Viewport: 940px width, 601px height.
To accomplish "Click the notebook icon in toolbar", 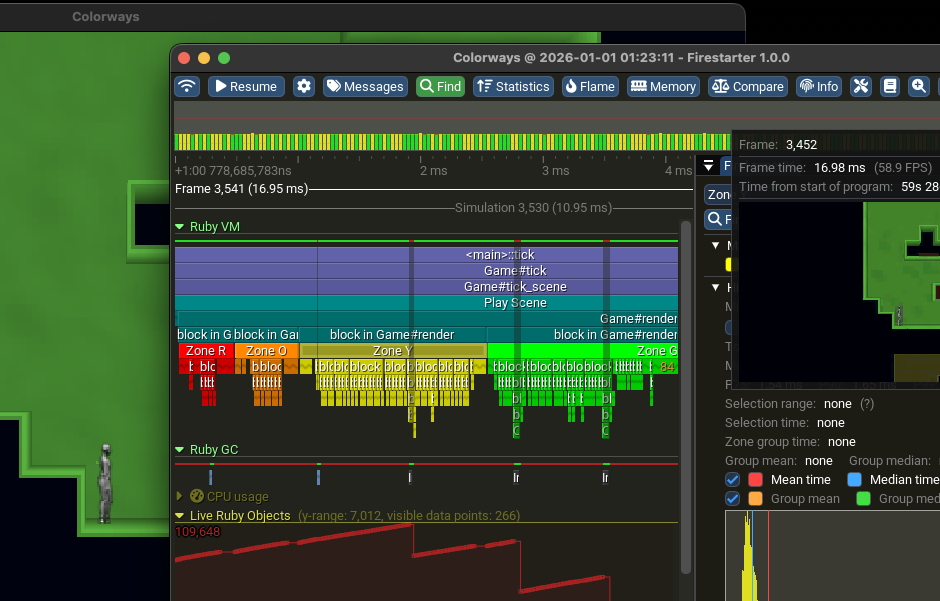I will [x=889, y=87].
